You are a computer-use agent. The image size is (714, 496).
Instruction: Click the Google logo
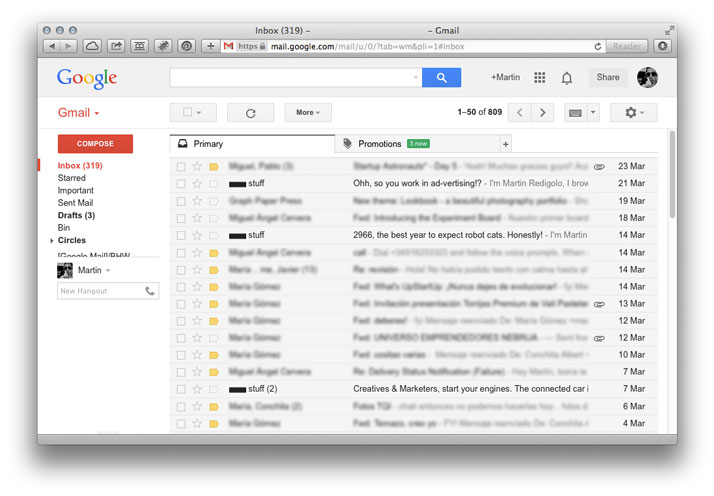[x=87, y=78]
